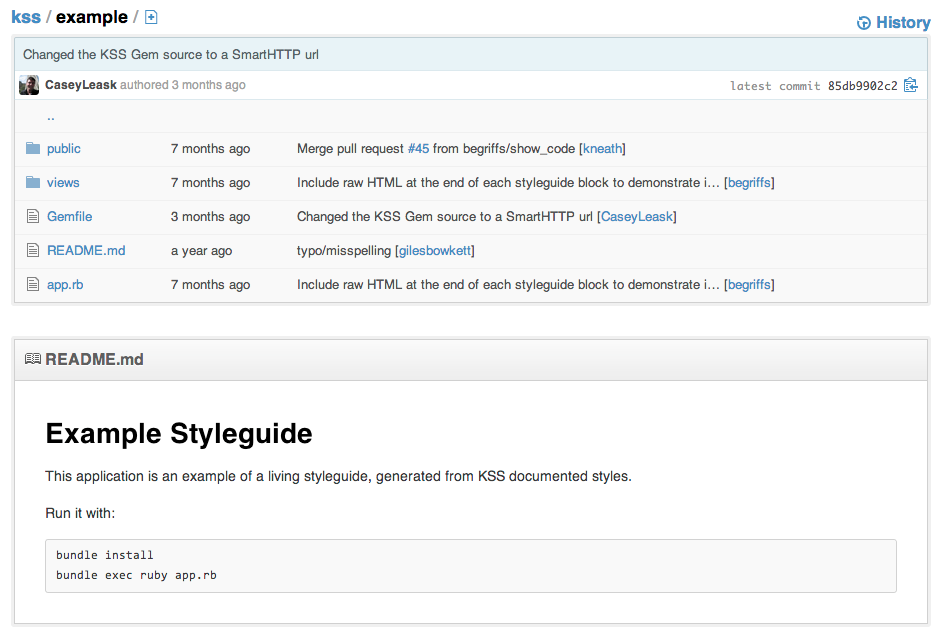Click the new file plus icon

point(151,17)
